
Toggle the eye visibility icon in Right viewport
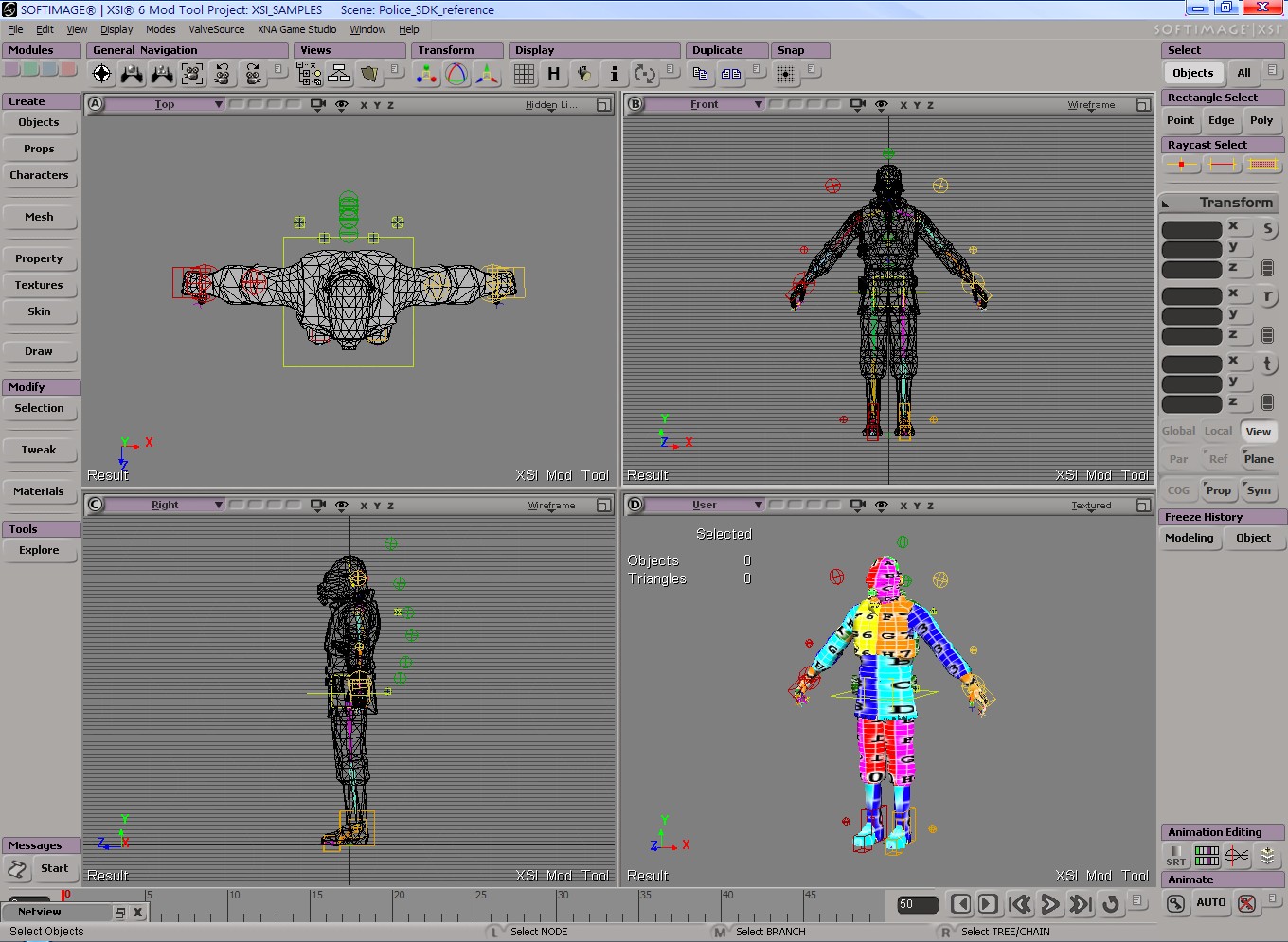[342, 506]
